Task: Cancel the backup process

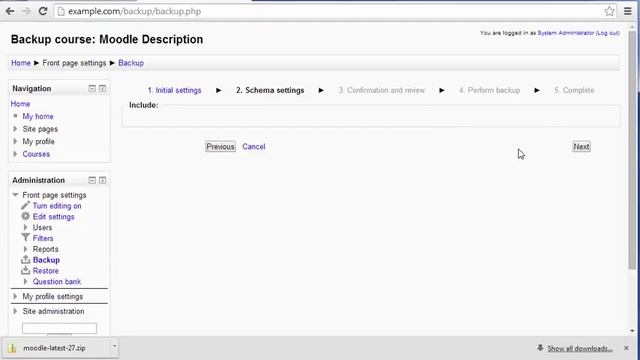Action: pyautogui.click(x=254, y=147)
